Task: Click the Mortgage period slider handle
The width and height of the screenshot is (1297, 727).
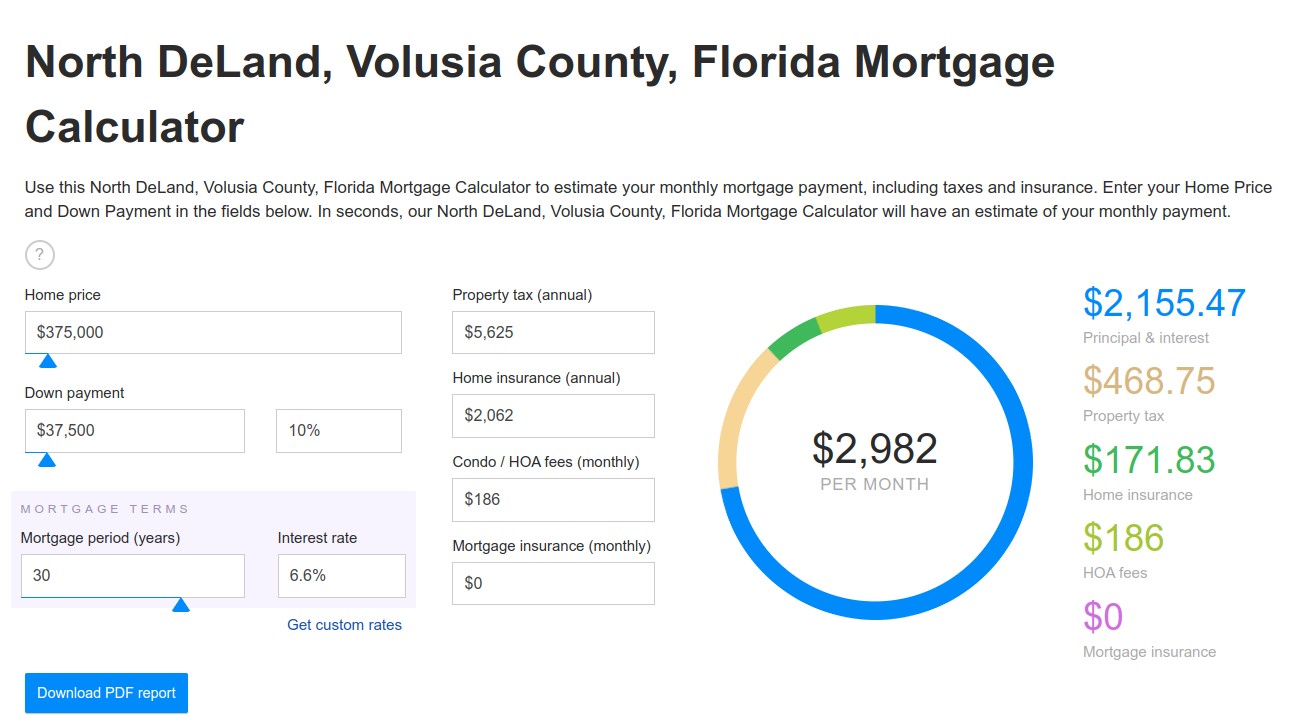Action: tap(181, 605)
